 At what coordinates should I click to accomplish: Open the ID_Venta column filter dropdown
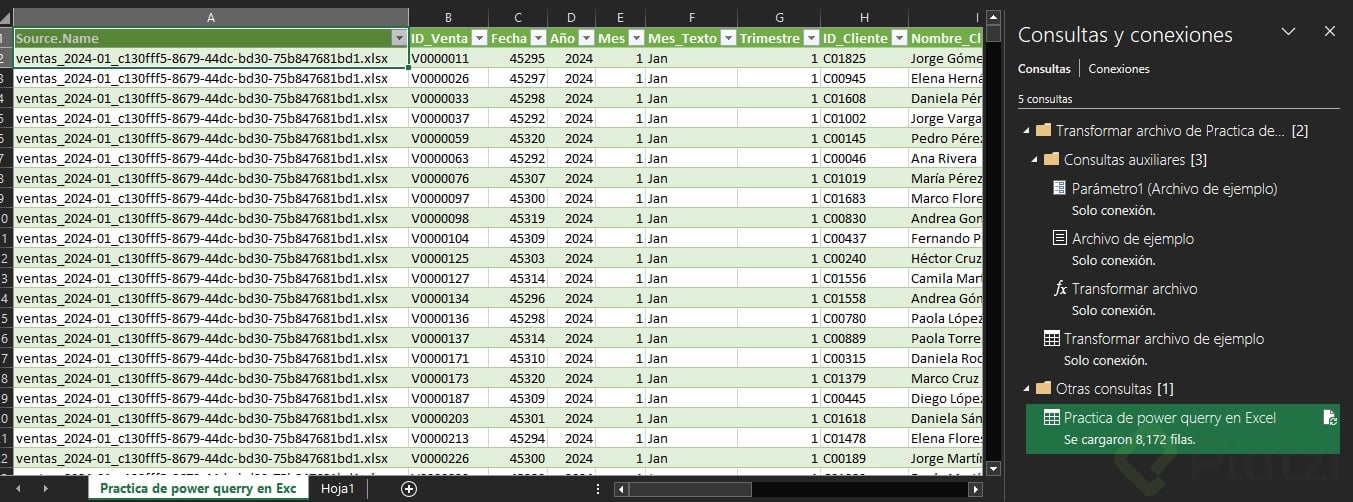point(478,39)
